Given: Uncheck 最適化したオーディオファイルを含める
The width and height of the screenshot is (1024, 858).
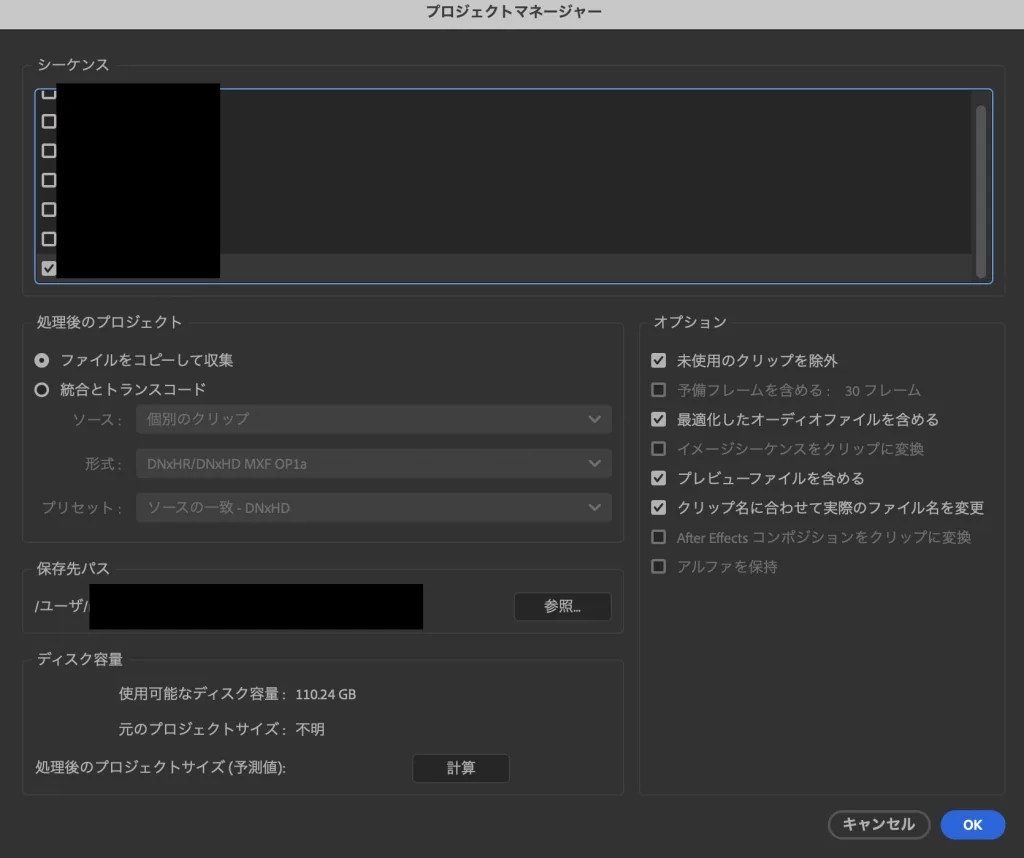Looking at the screenshot, I should [658, 419].
